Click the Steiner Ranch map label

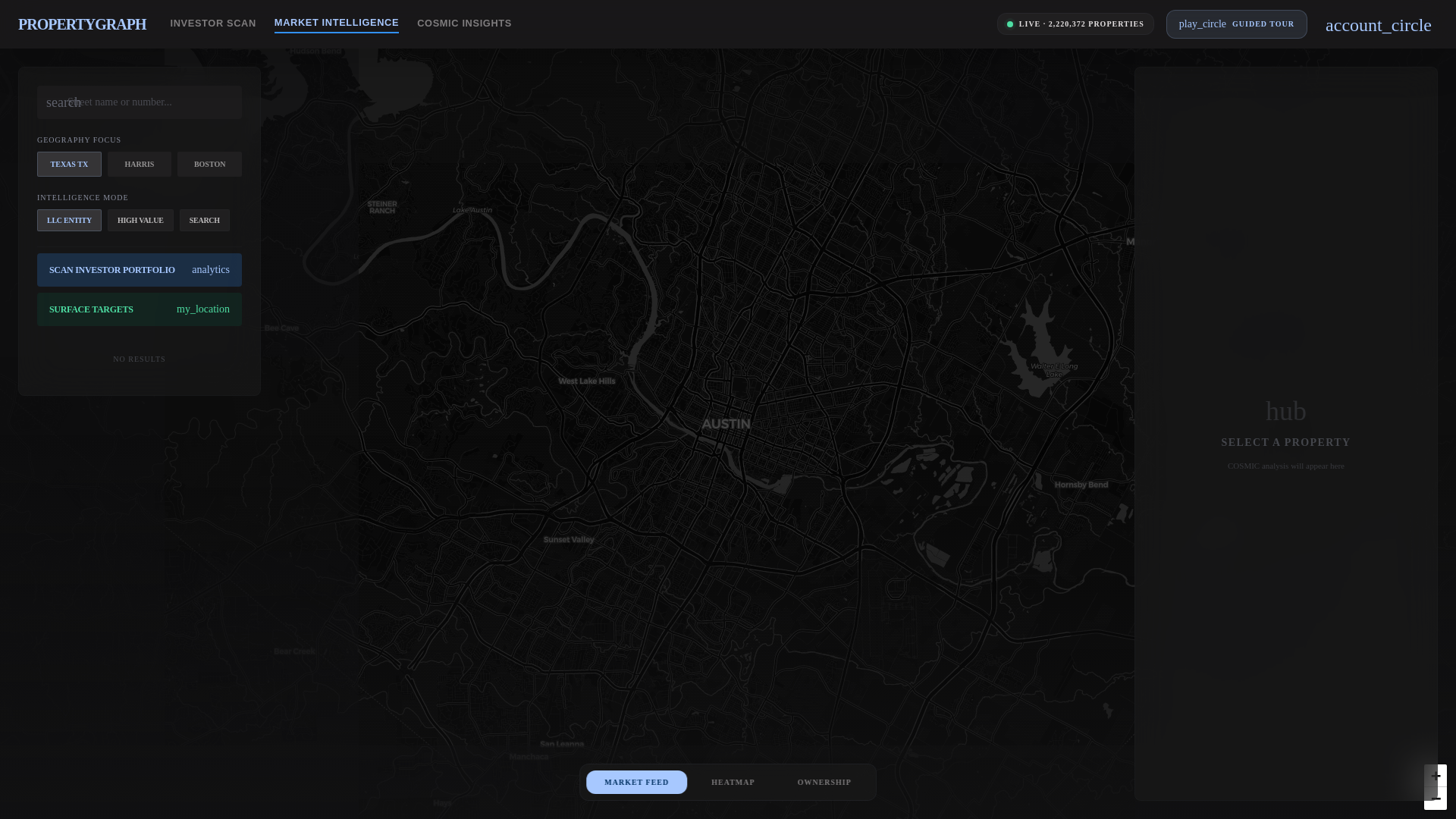coord(382,207)
